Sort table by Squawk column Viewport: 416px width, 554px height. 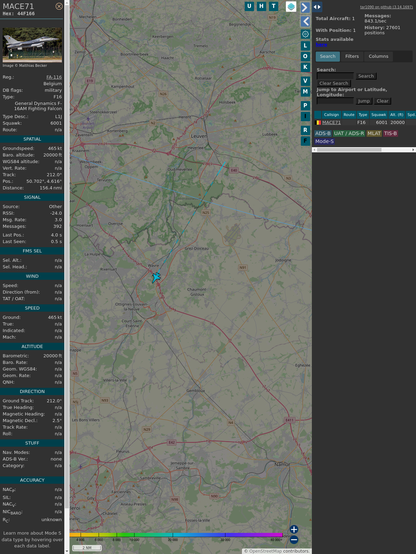[x=379, y=115]
